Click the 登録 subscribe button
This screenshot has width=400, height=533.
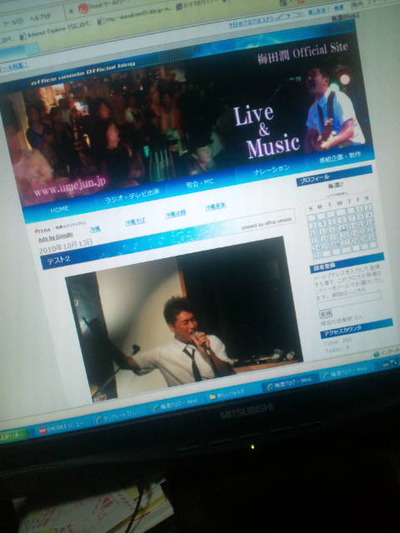(x=326, y=313)
